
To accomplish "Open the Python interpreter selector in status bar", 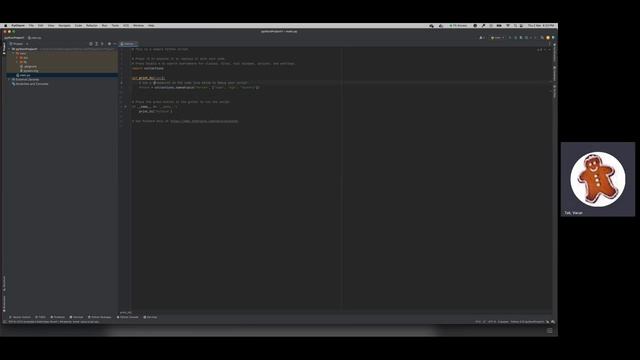I will [x=527, y=322].
